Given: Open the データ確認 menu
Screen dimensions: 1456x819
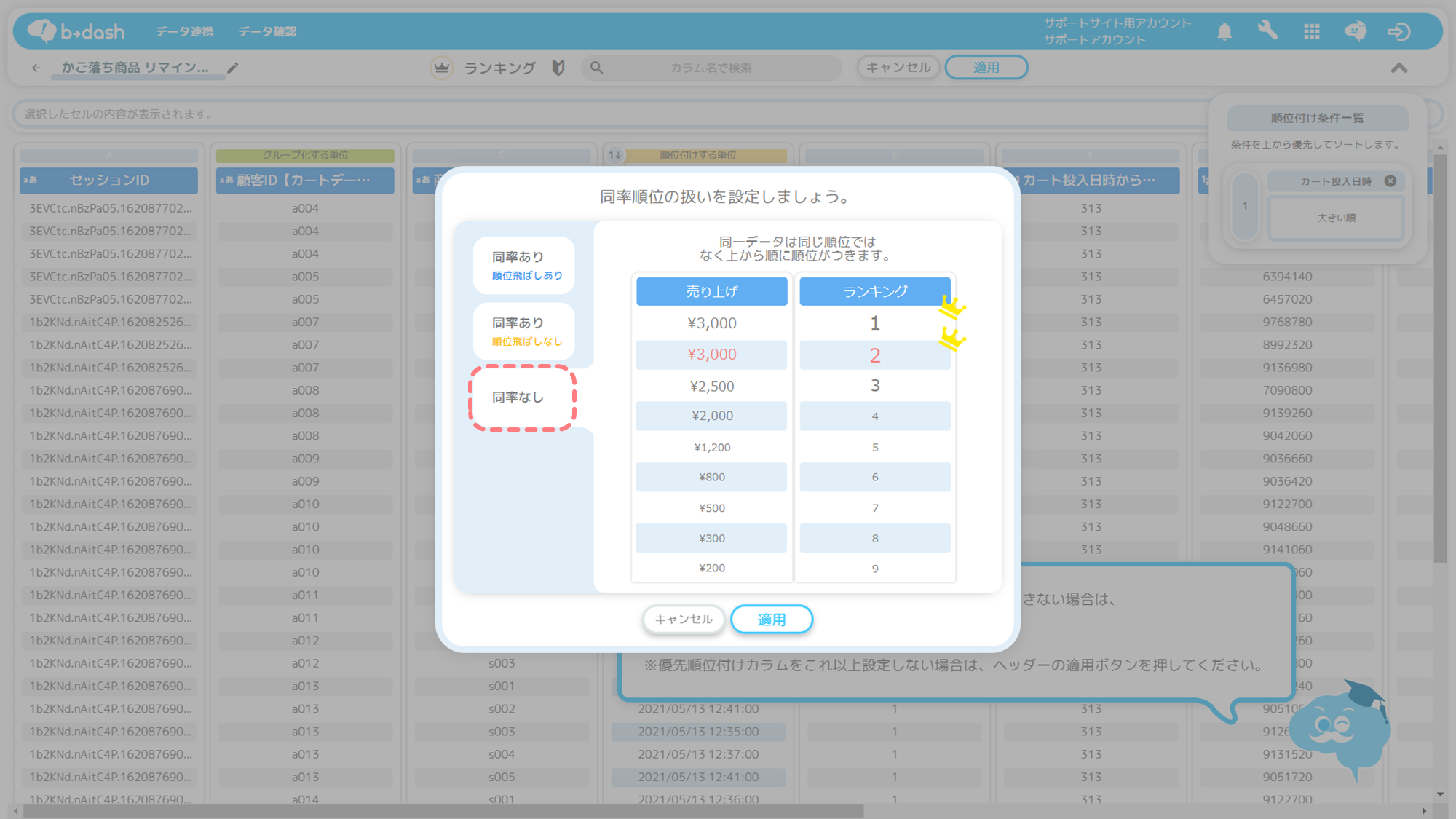Looking at the screenshot, I should [x=267, y=31].
